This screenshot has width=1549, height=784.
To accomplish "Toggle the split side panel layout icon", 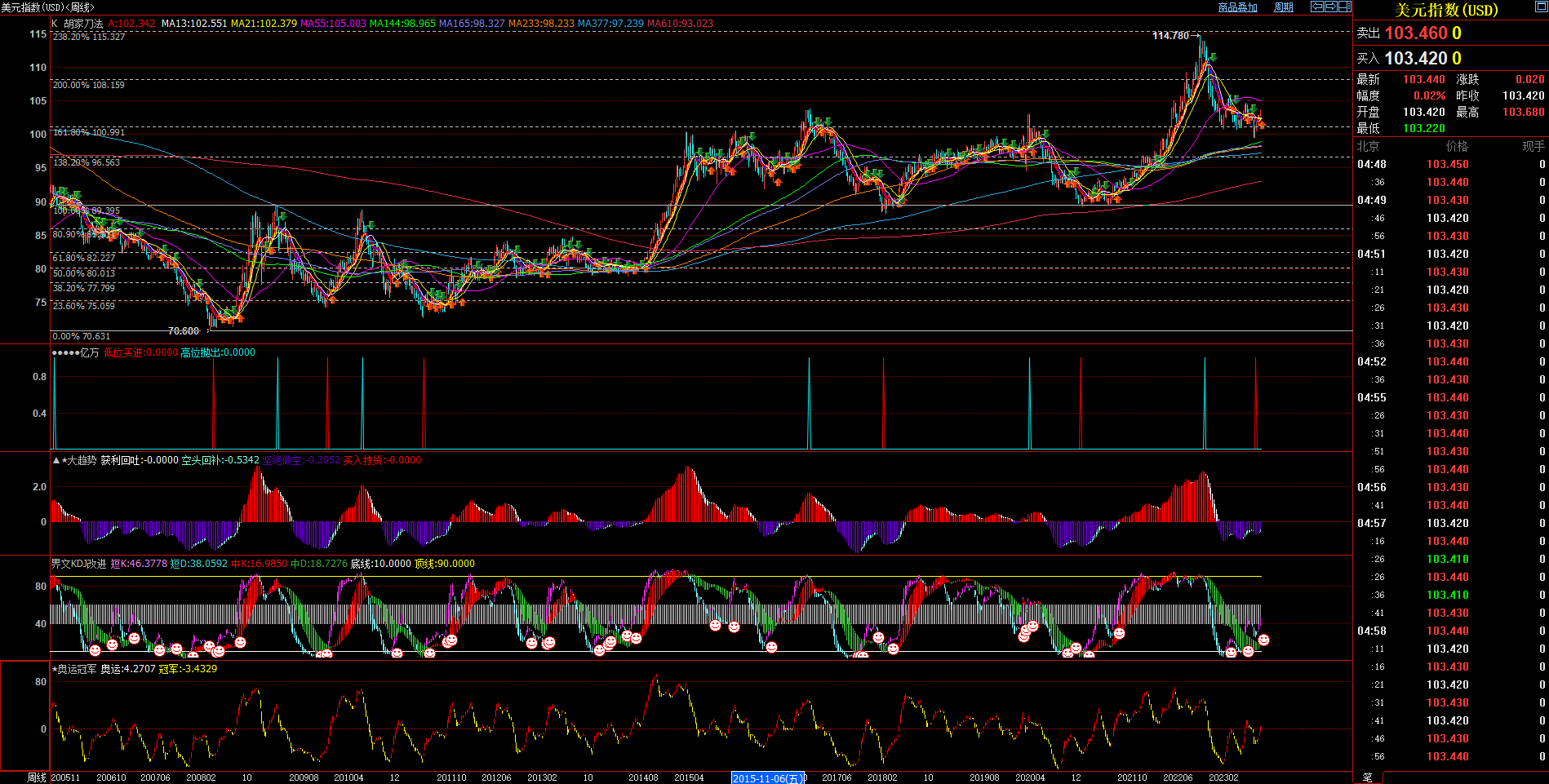I will point(1345,7).
